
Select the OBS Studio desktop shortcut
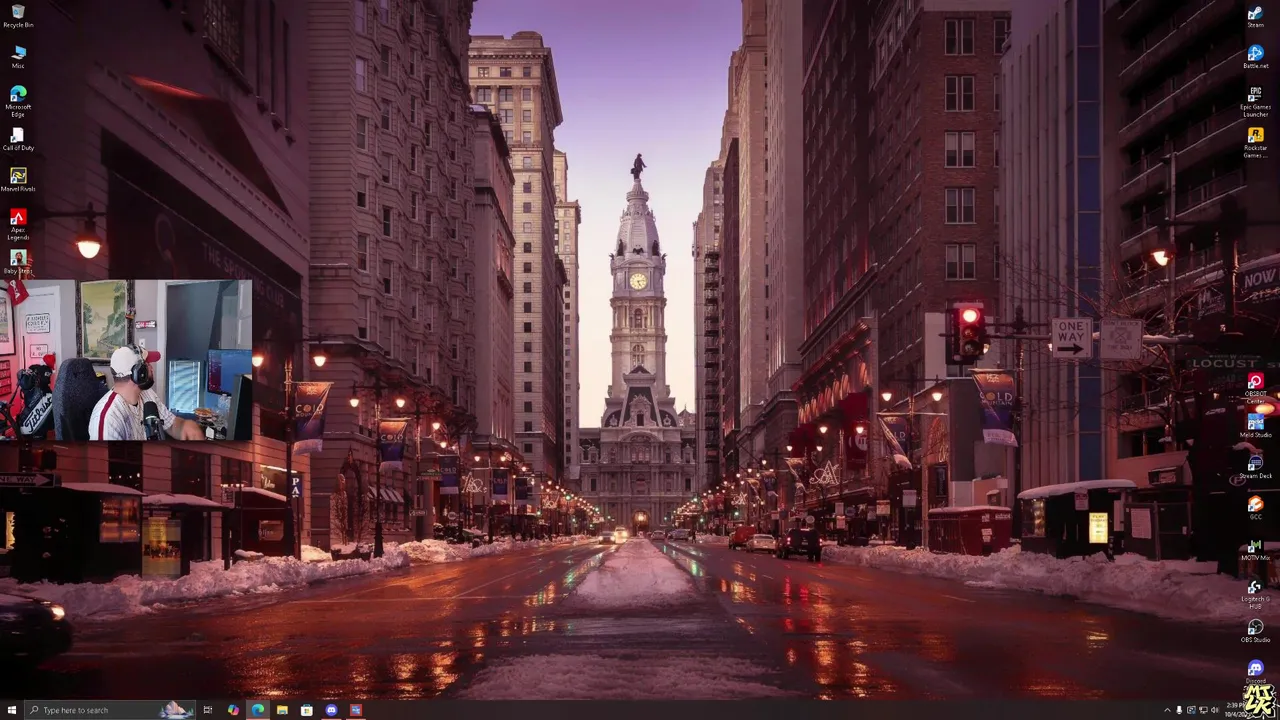coord(1255,630)
